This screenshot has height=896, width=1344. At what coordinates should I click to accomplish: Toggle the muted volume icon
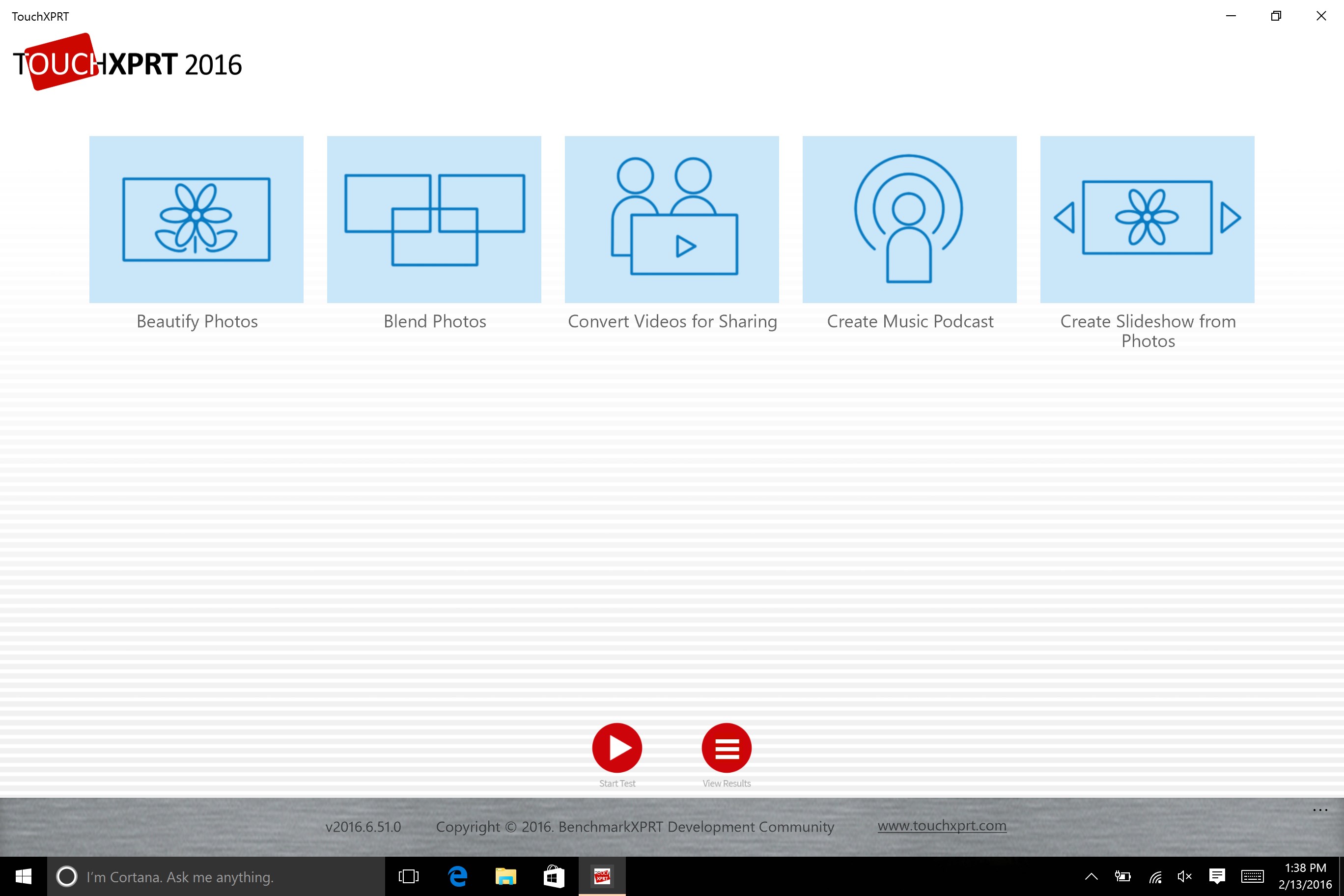1184,876
